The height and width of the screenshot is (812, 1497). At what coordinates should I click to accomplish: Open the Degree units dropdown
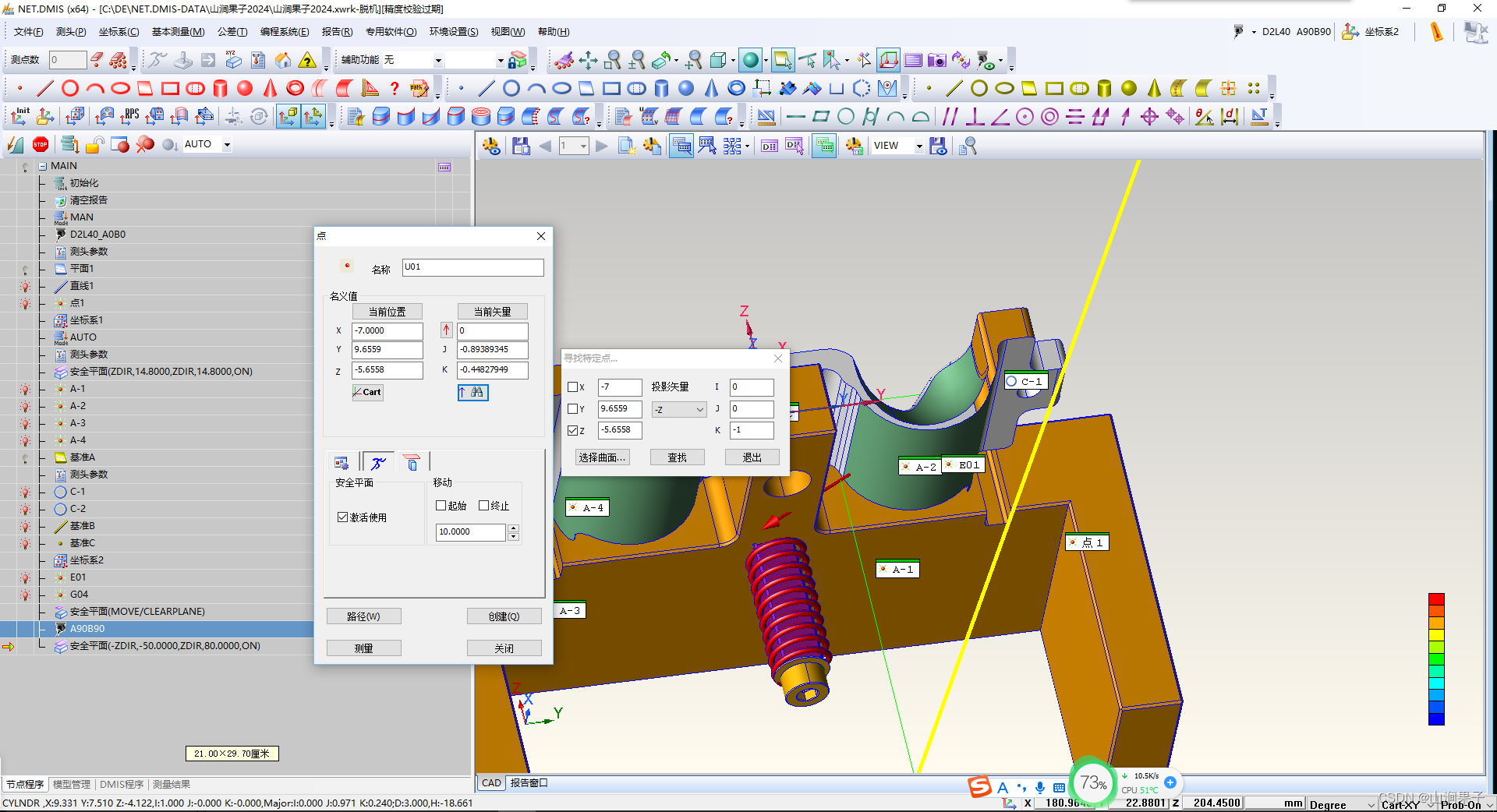[1371, 804]
